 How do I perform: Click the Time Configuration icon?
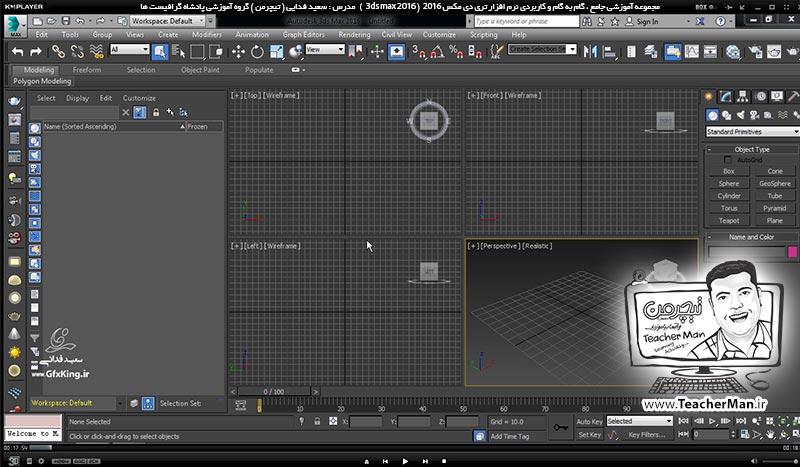click(x=744, y=434)
